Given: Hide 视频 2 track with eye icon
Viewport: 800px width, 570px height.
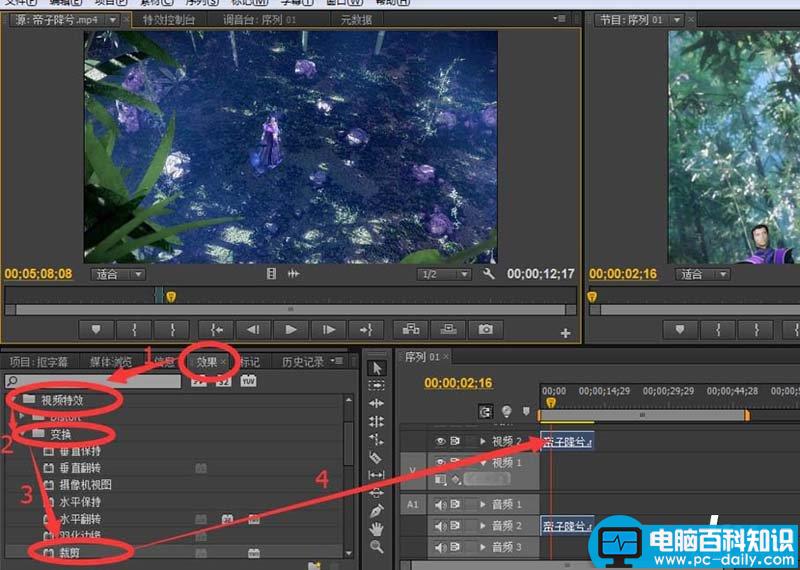Looking at the screenshot, I should pyautogui.click(x=440, y=441).
